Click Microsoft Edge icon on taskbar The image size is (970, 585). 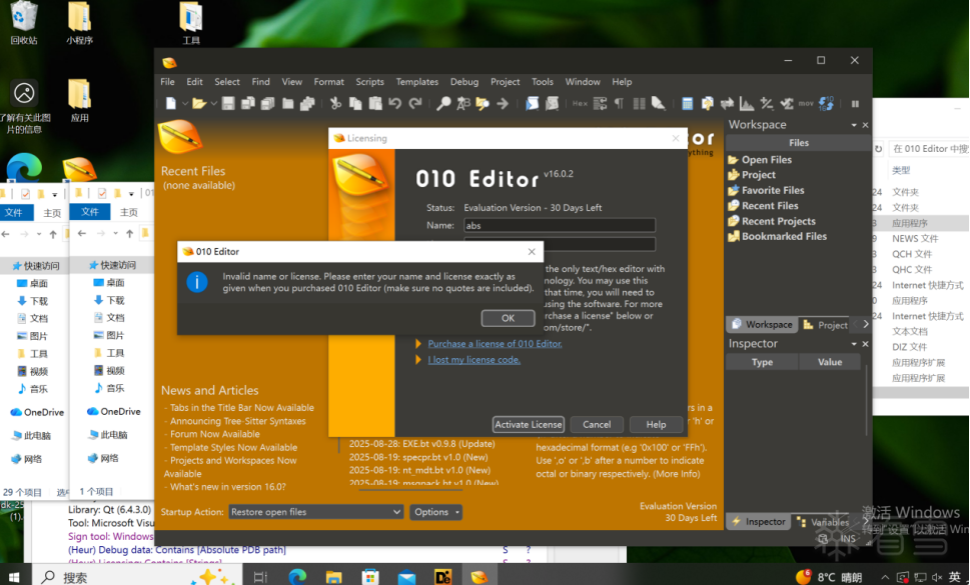point(298,577)
